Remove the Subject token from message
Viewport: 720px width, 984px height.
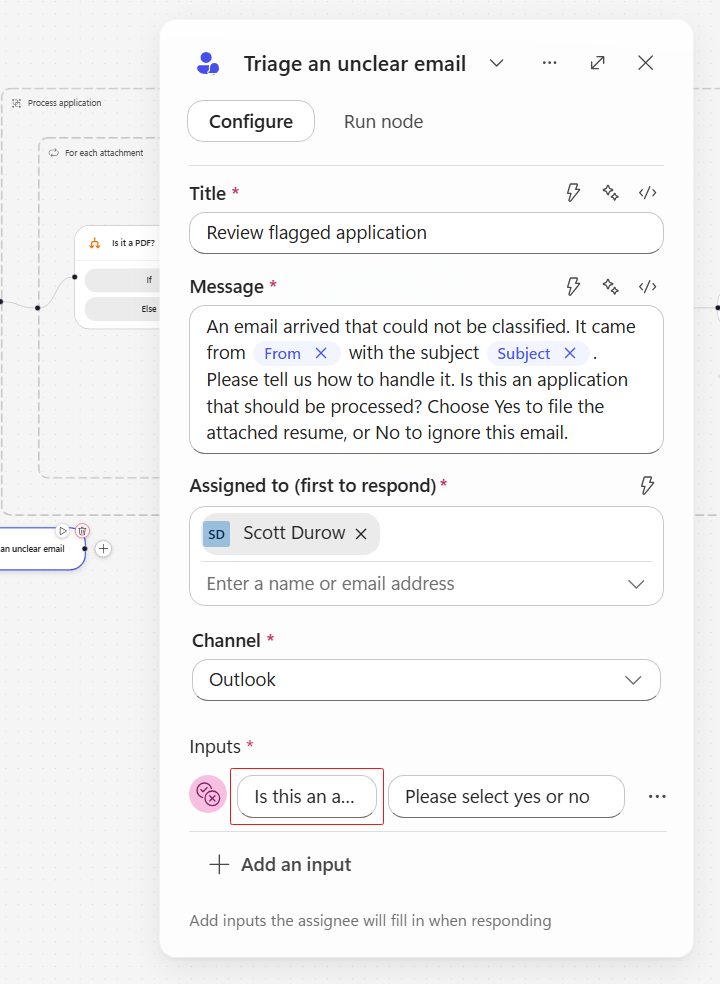coord(570,353)
